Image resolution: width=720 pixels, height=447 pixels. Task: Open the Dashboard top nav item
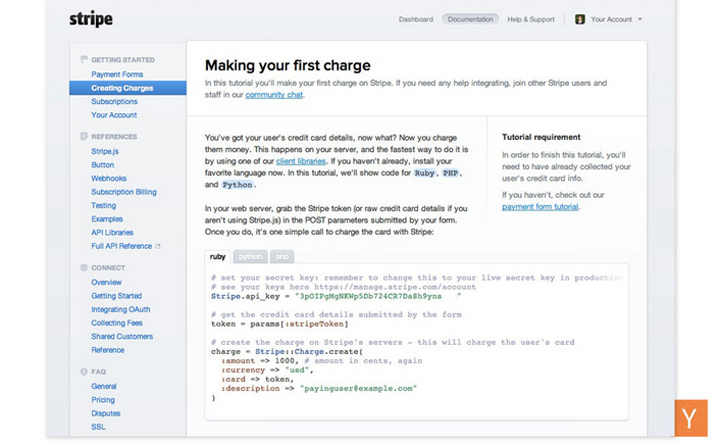(x=416, y=19)
